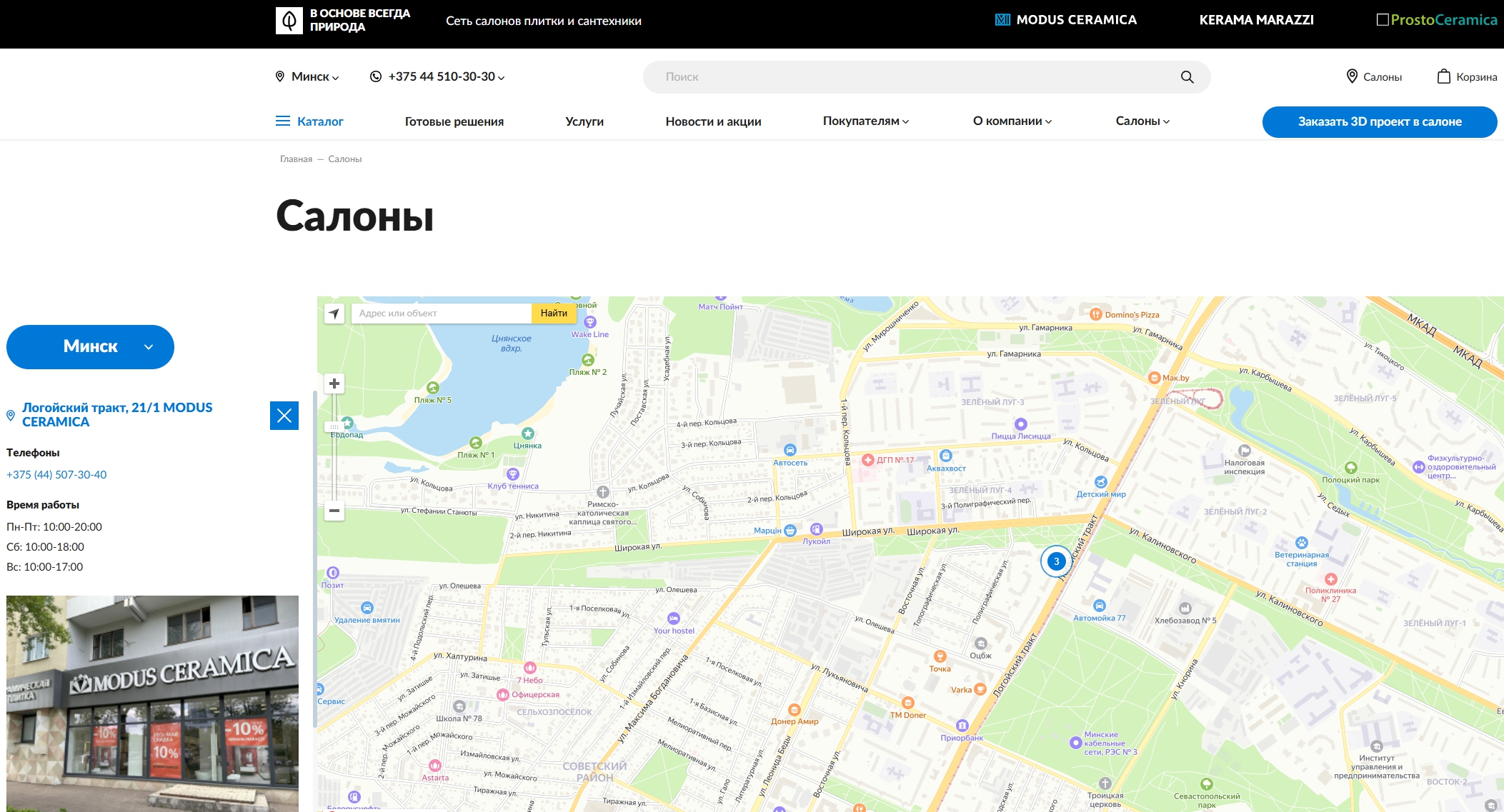This screenshot has width=1504, height=812.
Task: Zoom out the map with minus
Action: tap(334, 511)
